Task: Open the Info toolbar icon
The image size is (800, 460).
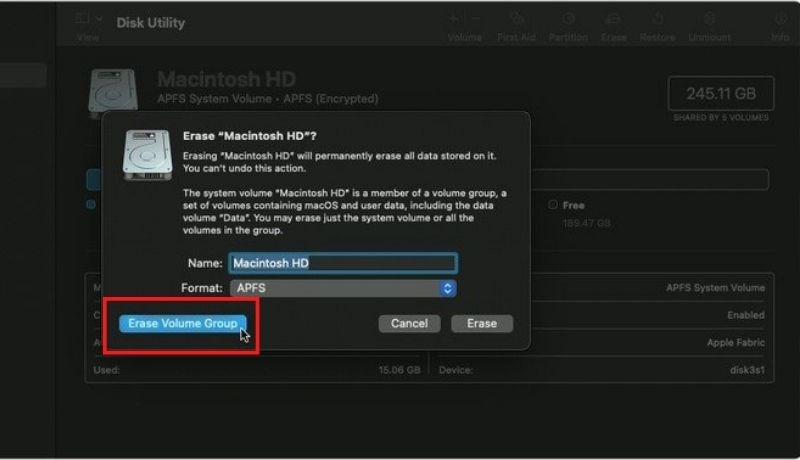Action: point(780,19)
